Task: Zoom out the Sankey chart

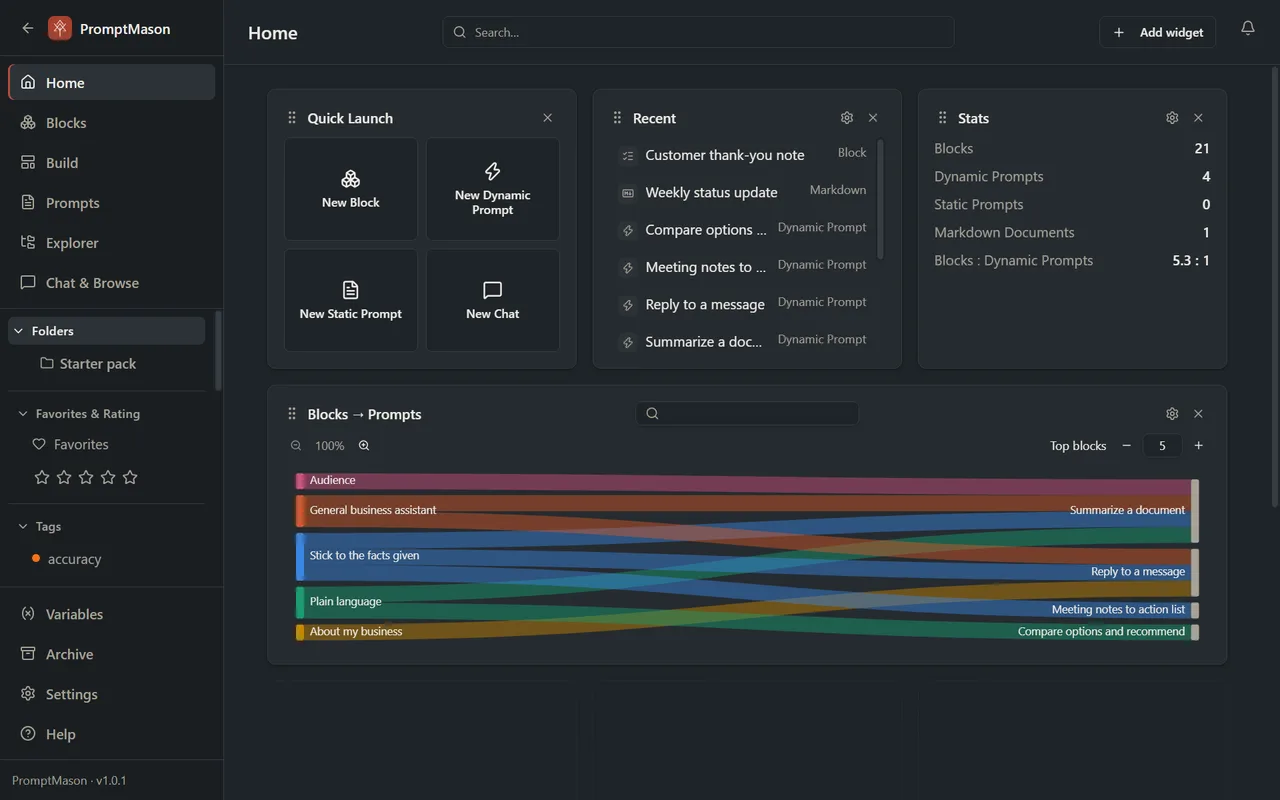Action: coord(296,446)
